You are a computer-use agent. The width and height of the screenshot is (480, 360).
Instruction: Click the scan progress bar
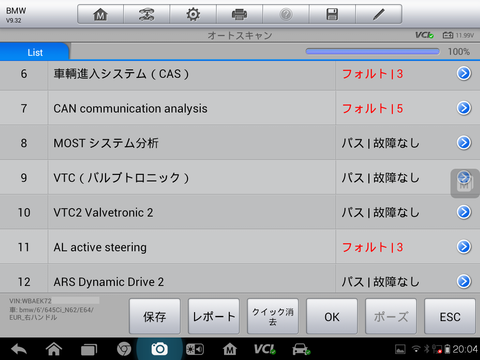click(372, 51)
